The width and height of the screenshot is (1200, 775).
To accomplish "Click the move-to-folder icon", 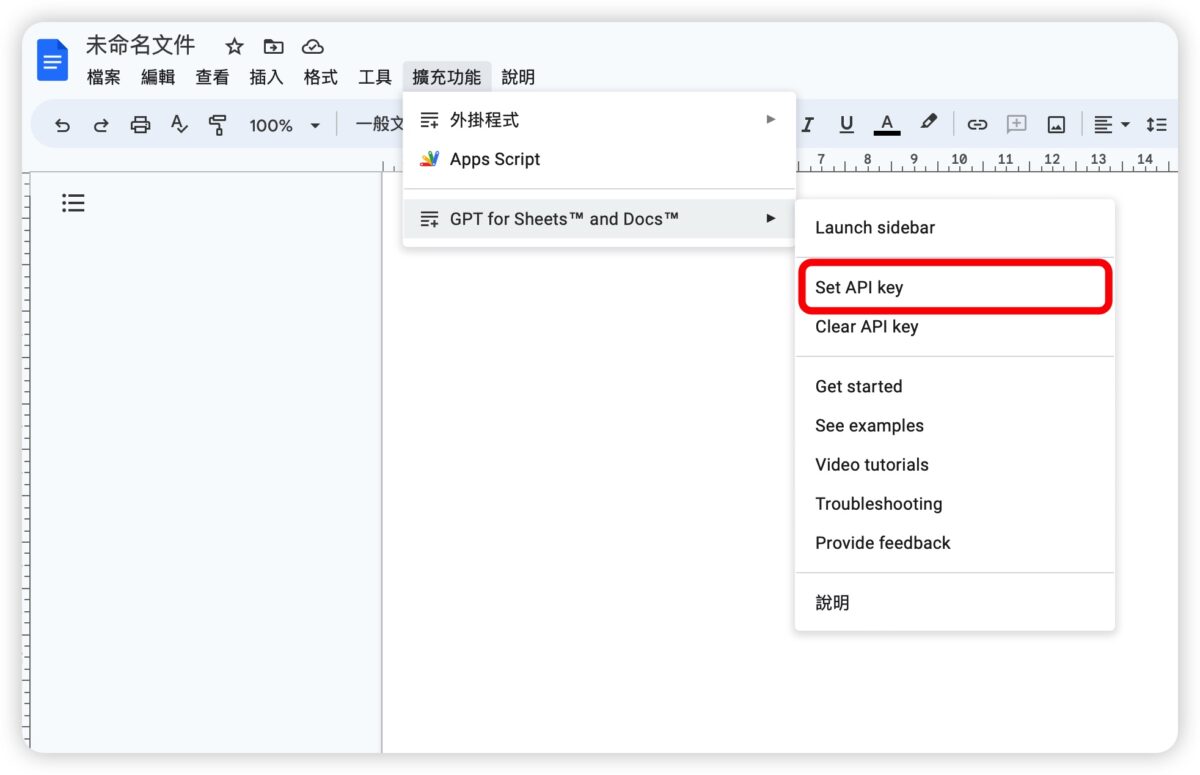I will (273, 47).
